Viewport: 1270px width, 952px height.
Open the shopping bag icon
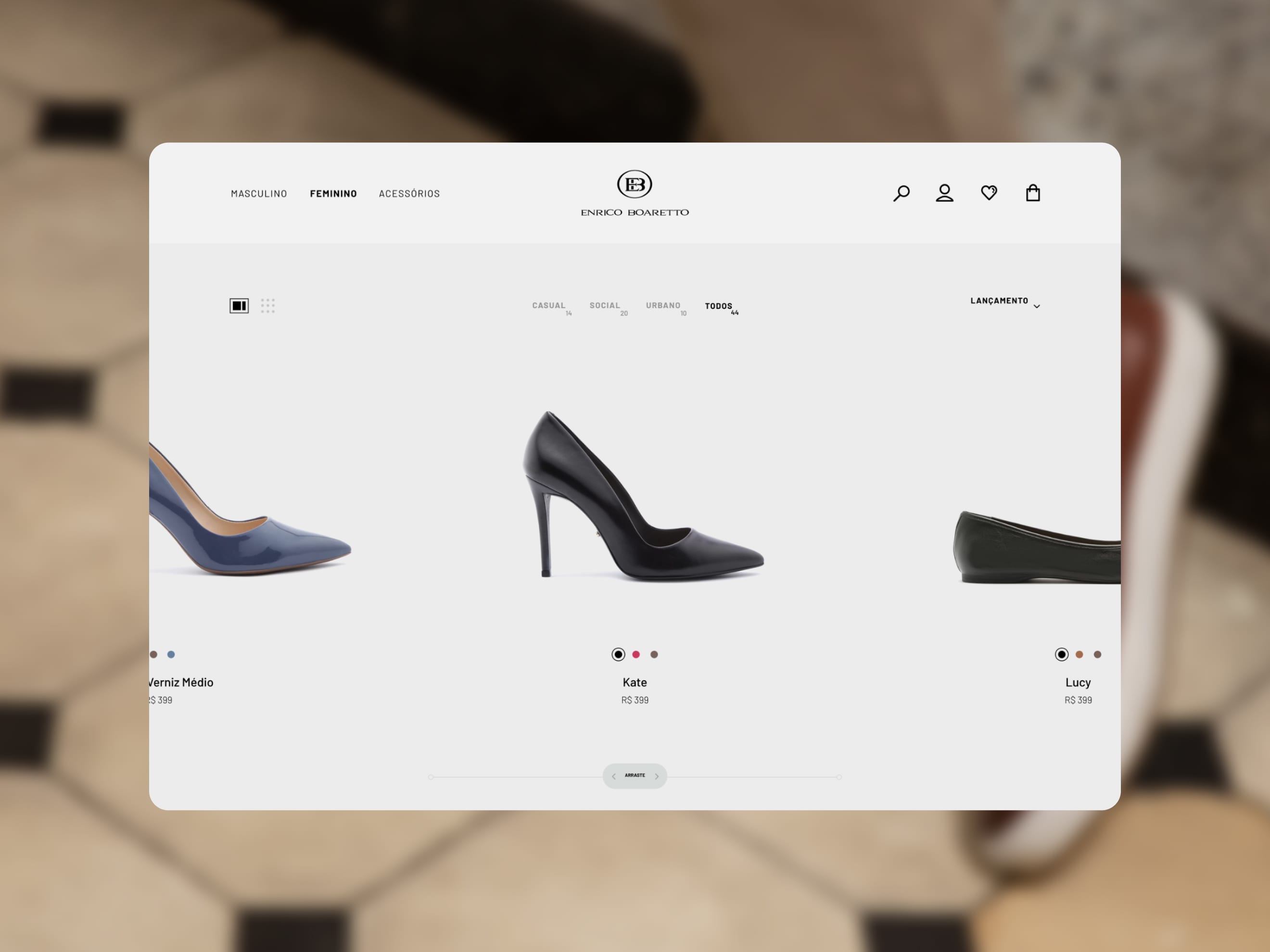point(1033,193)
